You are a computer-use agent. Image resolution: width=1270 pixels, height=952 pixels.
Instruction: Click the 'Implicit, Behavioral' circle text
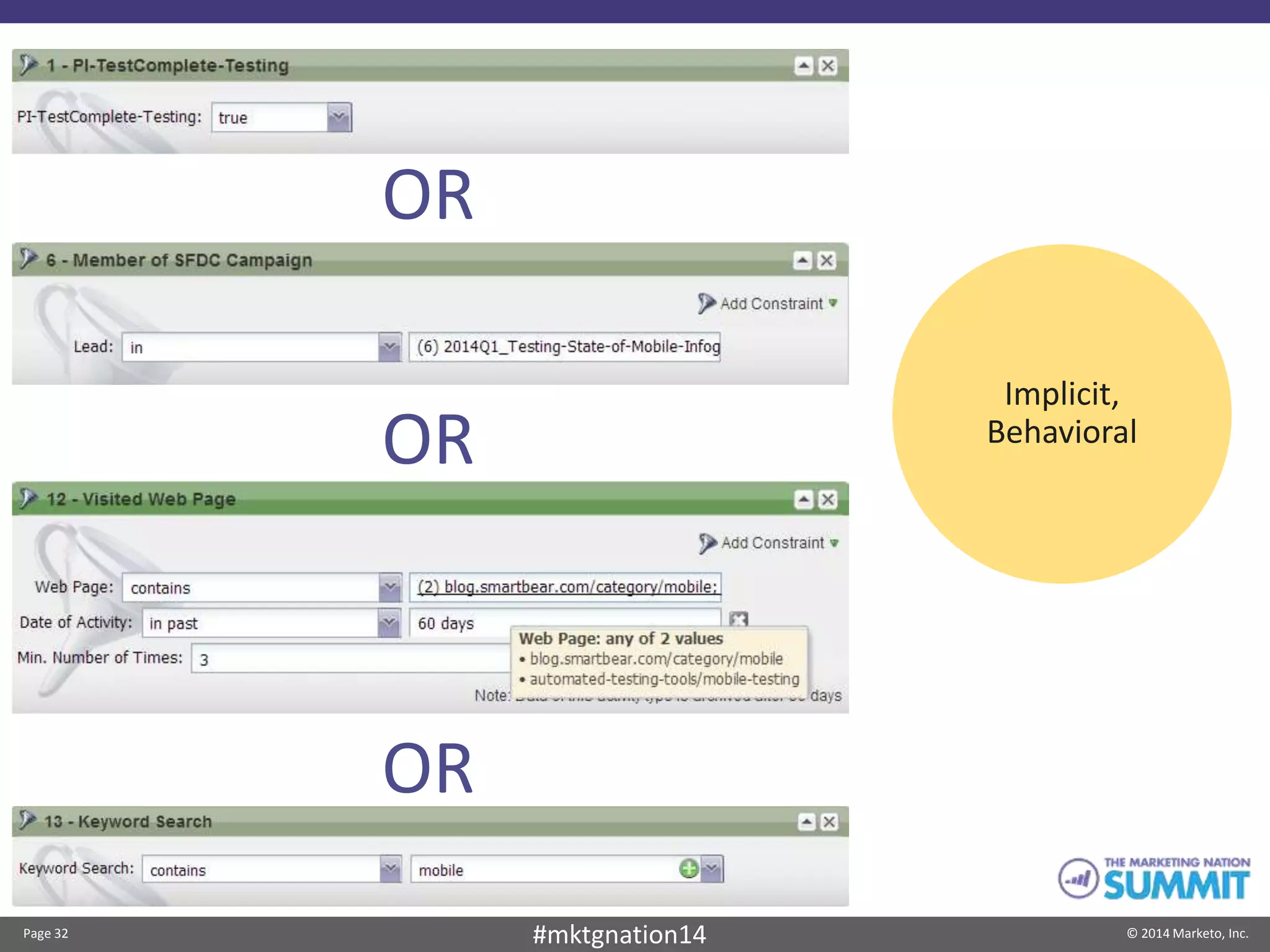pyautogui.click(x=1062, y=413)
